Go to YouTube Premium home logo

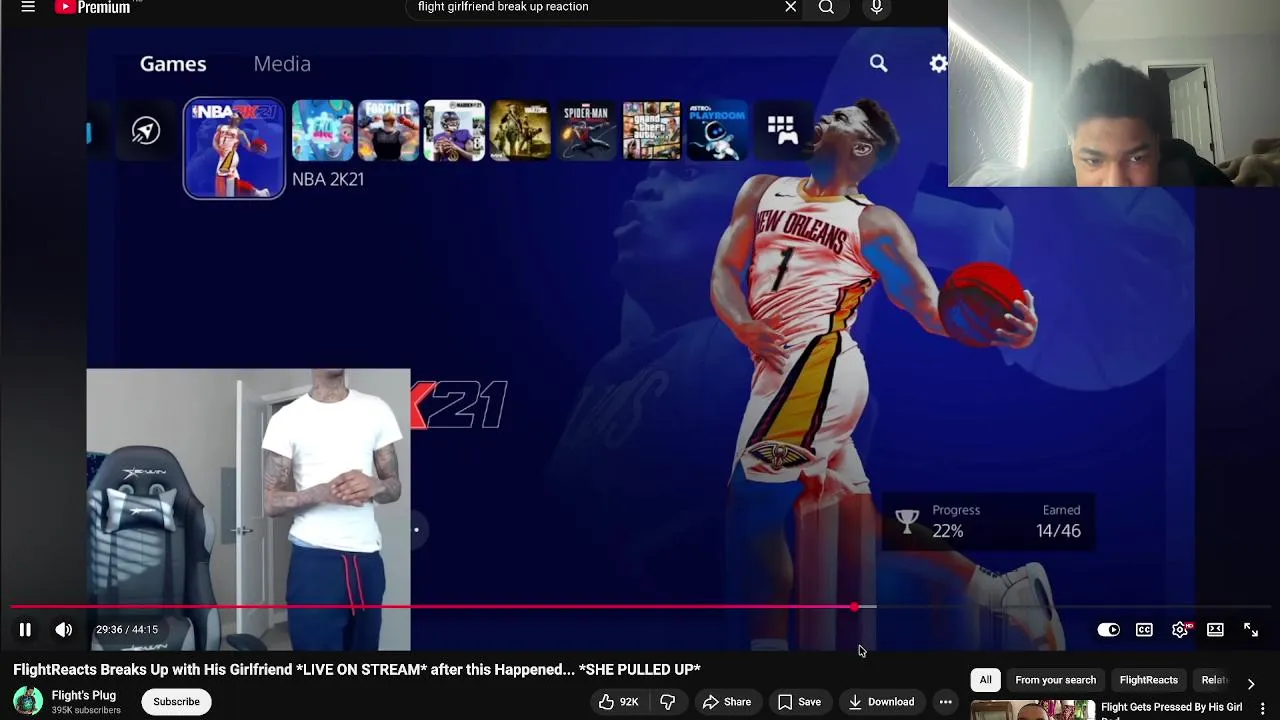coord(93,7)
